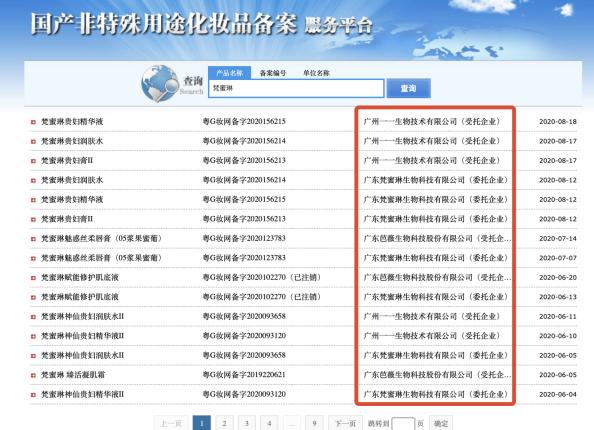Click filing number 粤G妆网备字2020123783 in 2020-07-14 row
This screenshot has width=594, height=430.
[244, 239]
